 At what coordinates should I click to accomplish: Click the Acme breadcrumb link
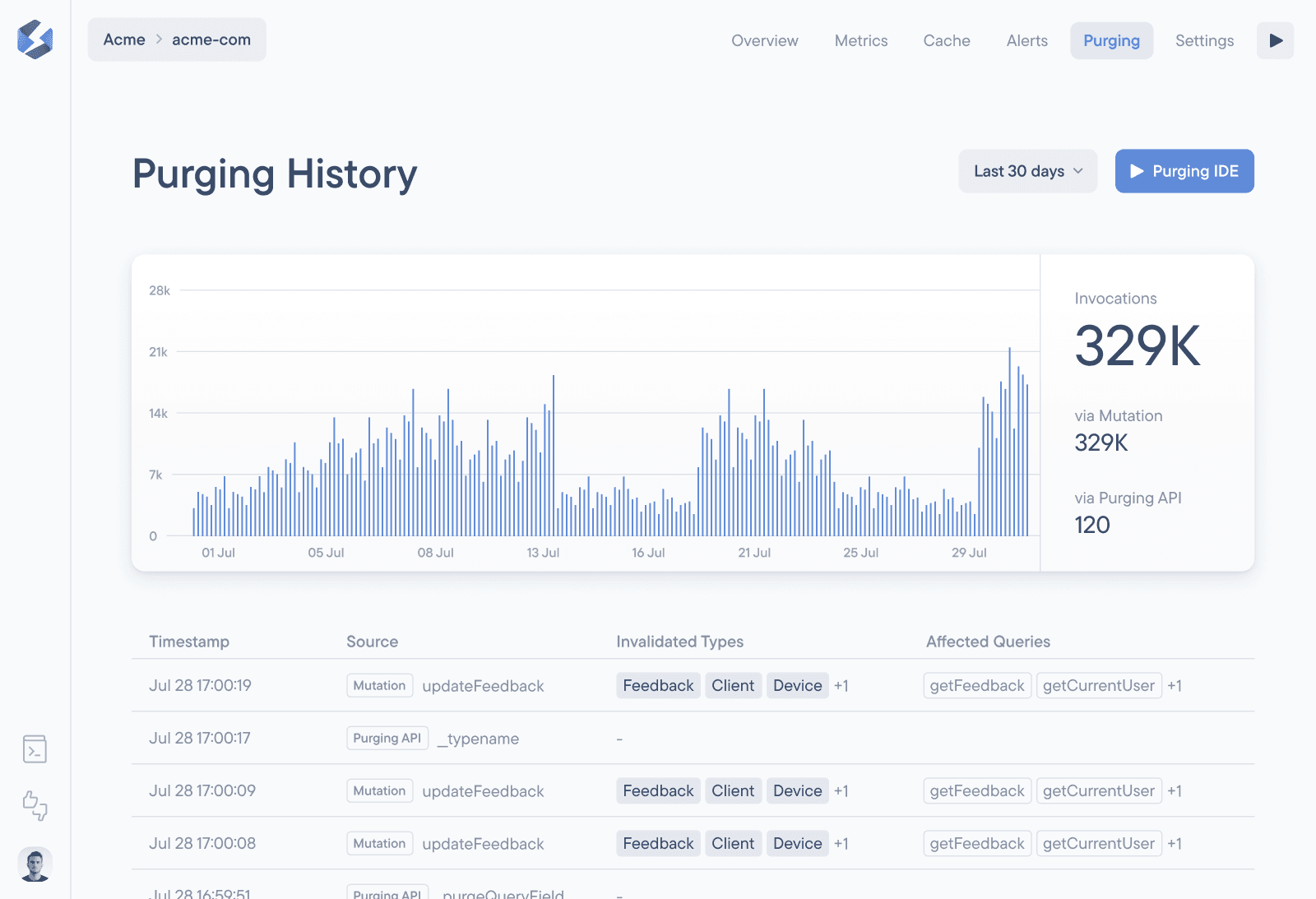click(124, 39)
